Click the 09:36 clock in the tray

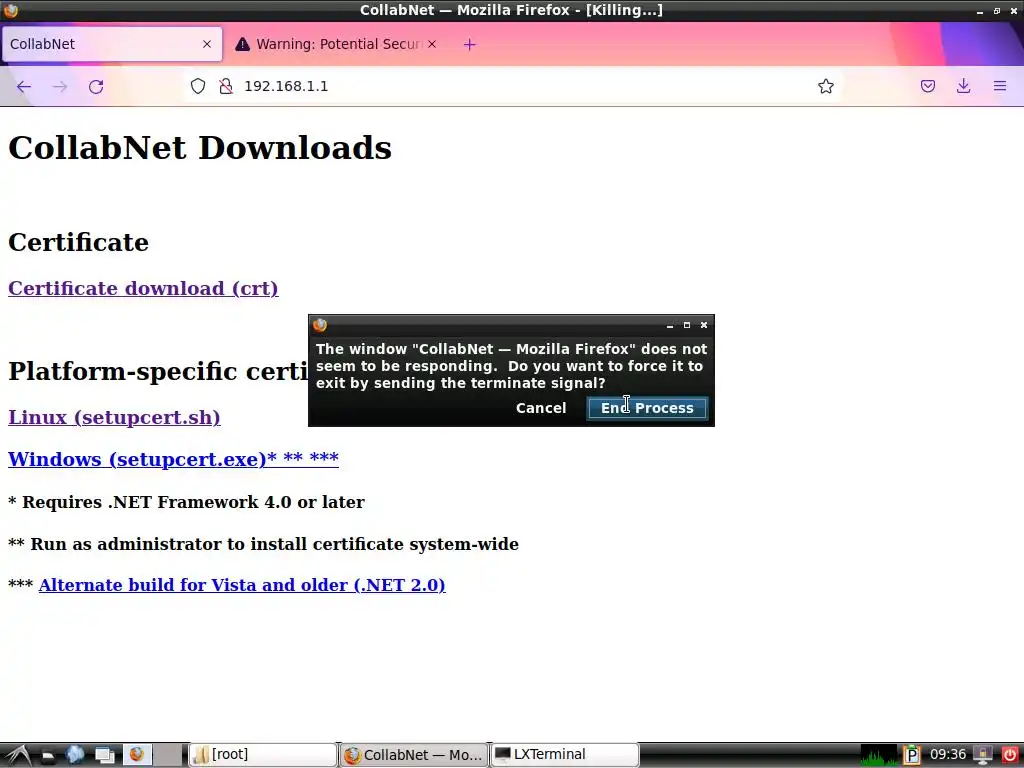(948, 755)
